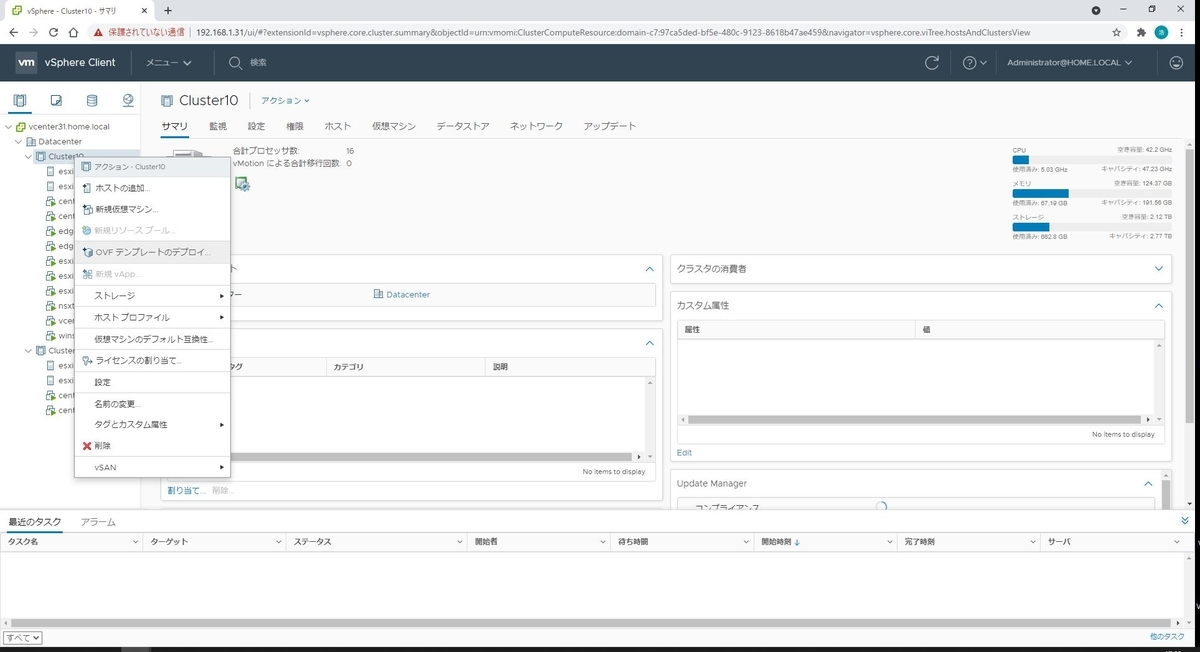Open the Storage inventory view icon

92,100
